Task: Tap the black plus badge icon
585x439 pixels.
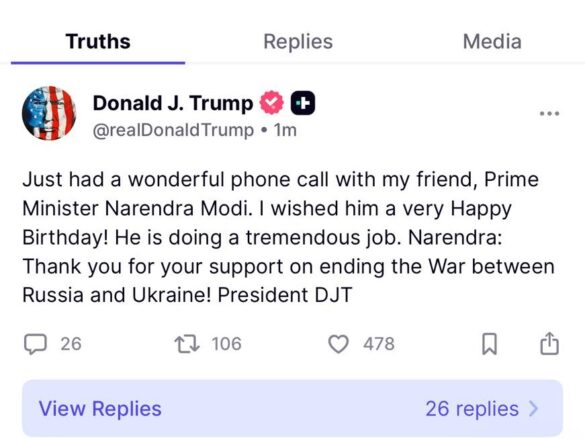Action: [x=303, y=103]
